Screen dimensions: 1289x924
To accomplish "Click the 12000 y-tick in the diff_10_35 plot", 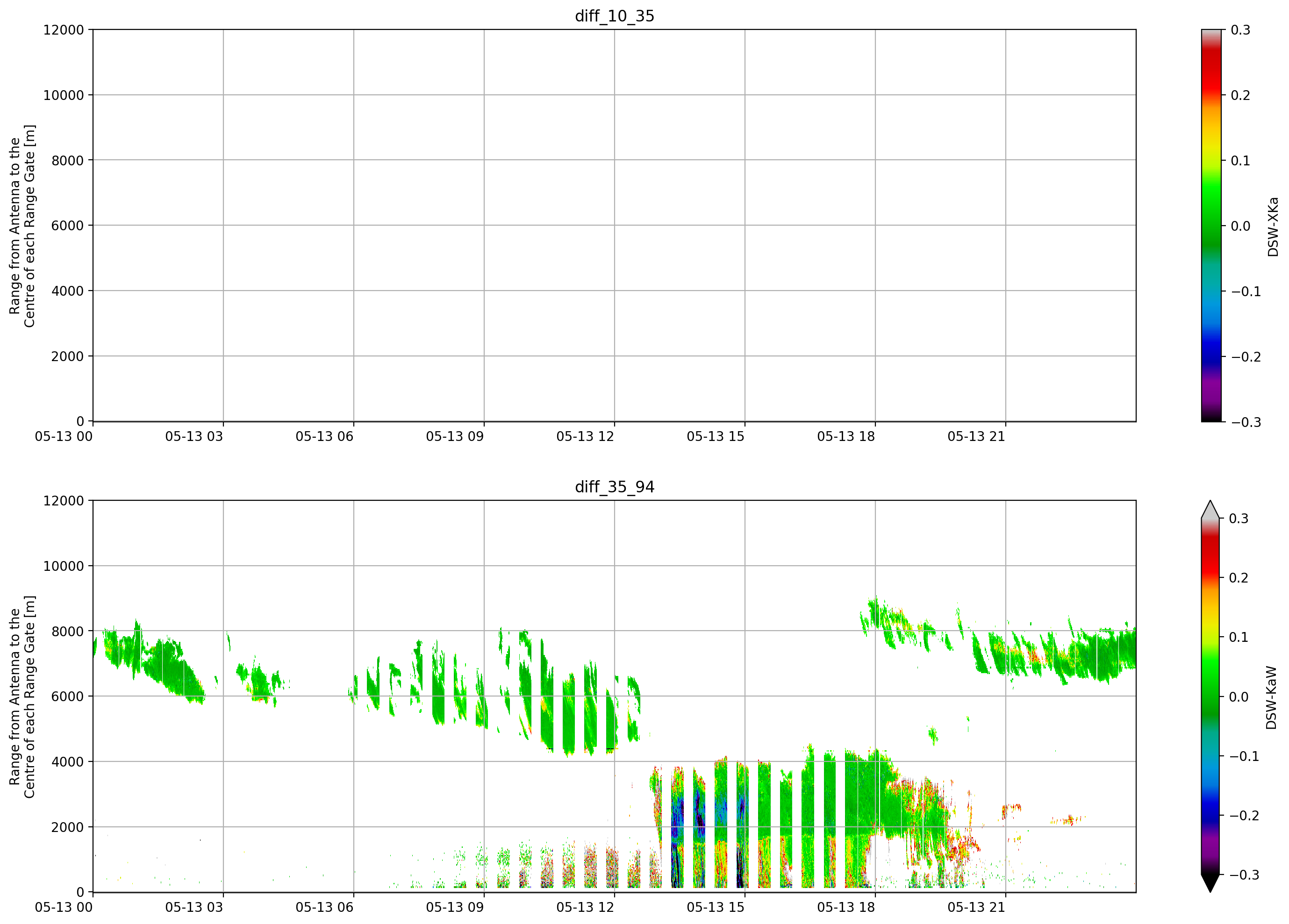I will pyautogui.click(x=64, y=30).
